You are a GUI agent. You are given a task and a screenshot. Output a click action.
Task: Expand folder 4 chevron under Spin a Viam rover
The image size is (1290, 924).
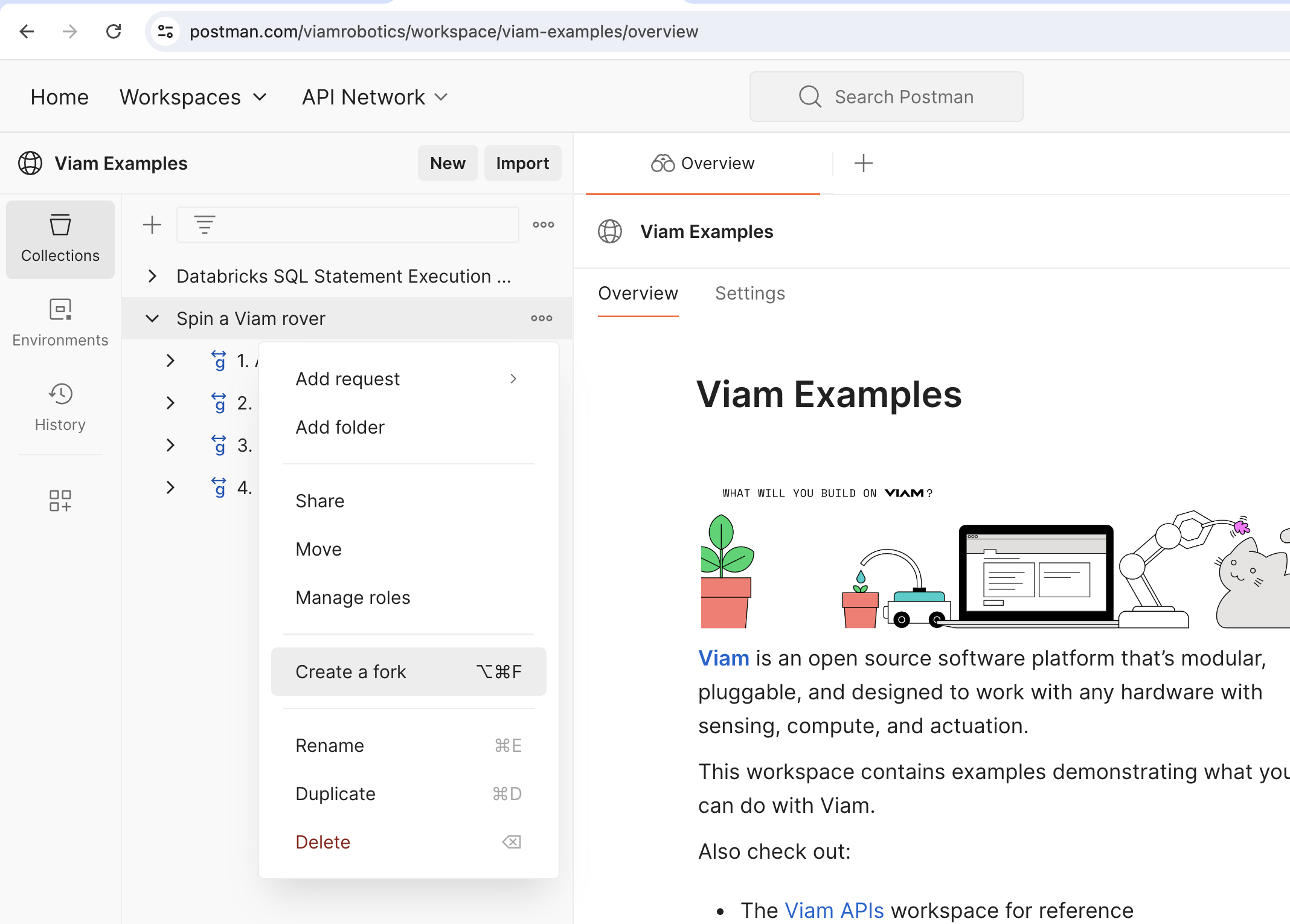click(x=170, y=487)
